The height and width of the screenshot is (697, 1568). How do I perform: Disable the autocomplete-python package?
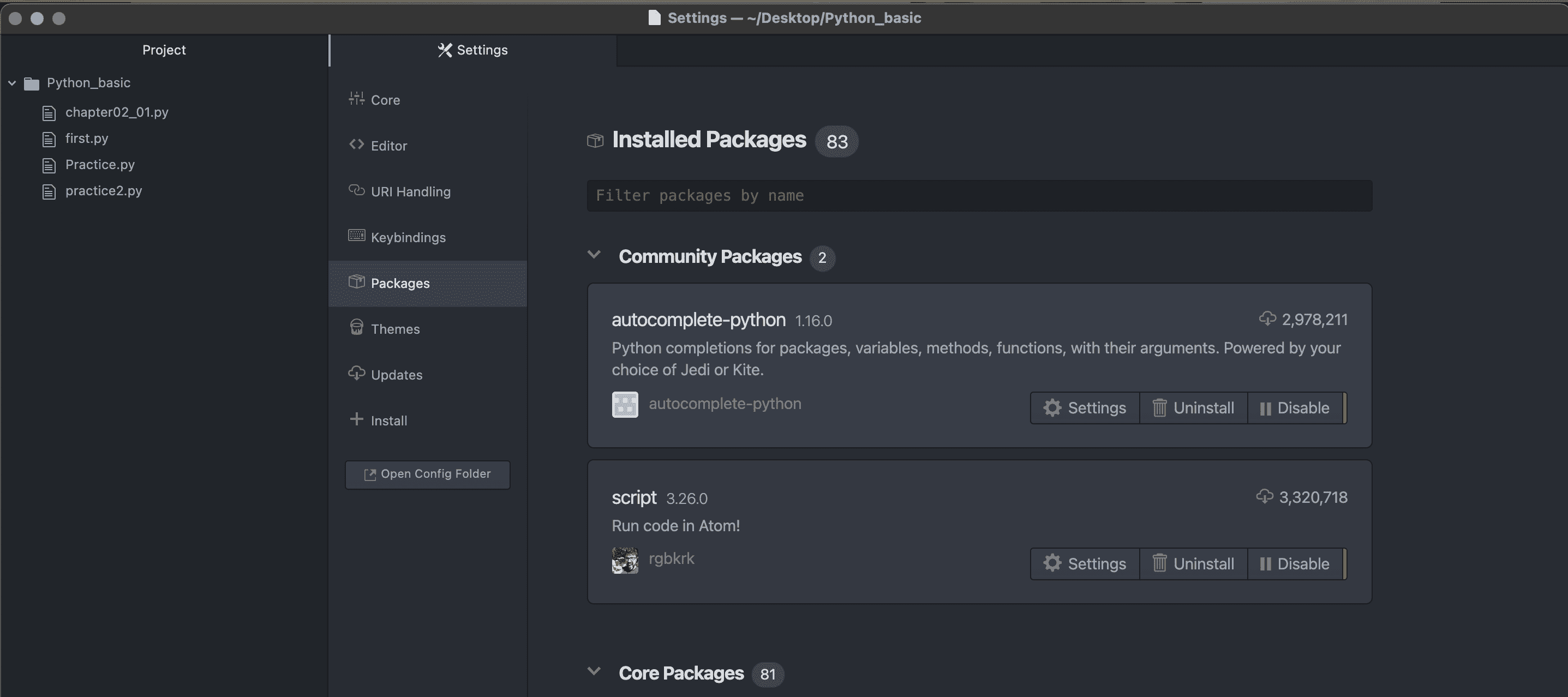pos(1295,408)
